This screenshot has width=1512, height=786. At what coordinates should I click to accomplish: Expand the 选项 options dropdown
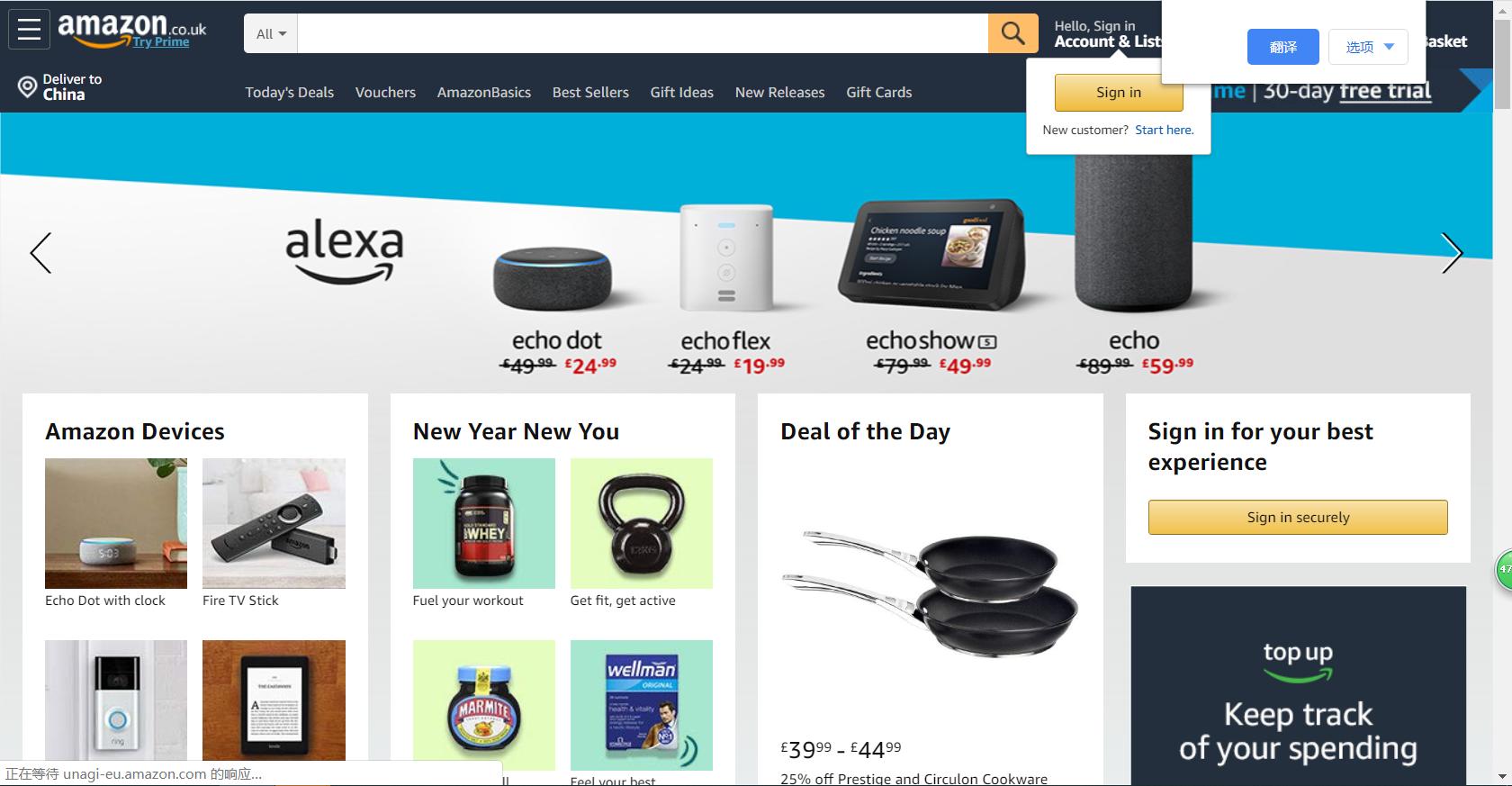coord(1368,47)
